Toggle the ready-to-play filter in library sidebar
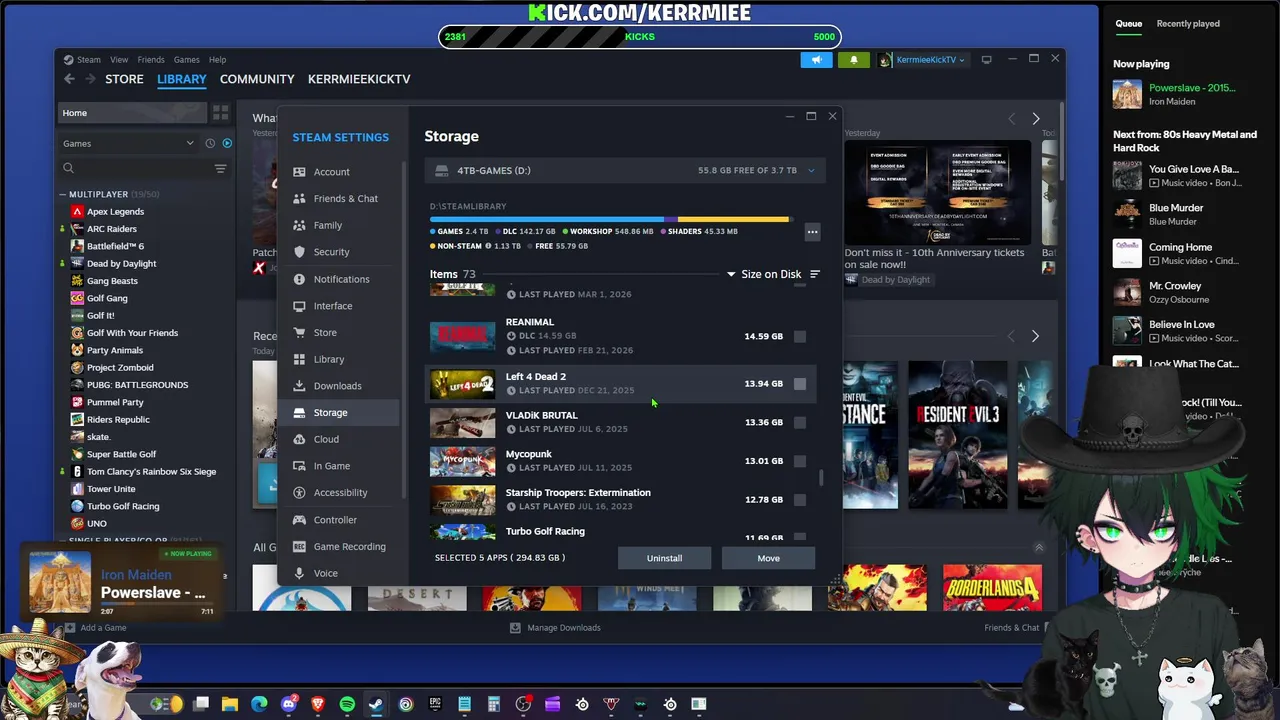The width and height of the screenshot is (1280, 720). [x=227, y=143]
